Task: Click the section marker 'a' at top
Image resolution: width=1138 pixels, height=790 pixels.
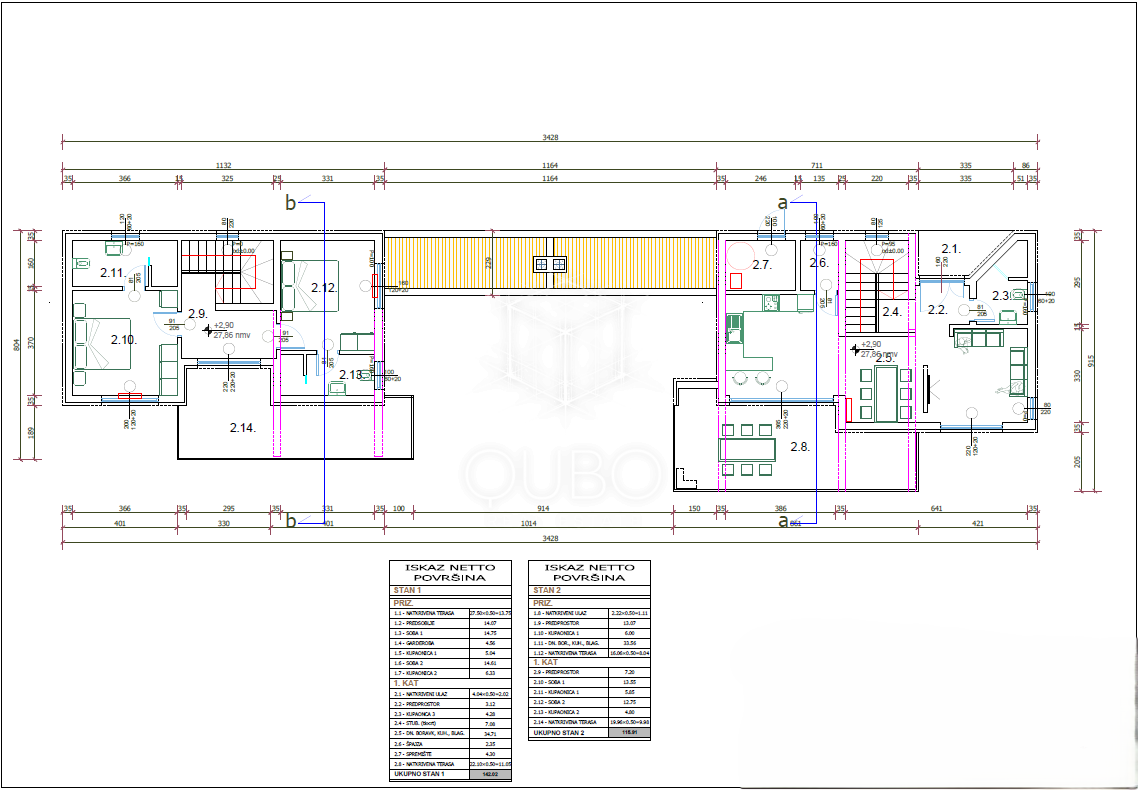Action: [783, 203]
